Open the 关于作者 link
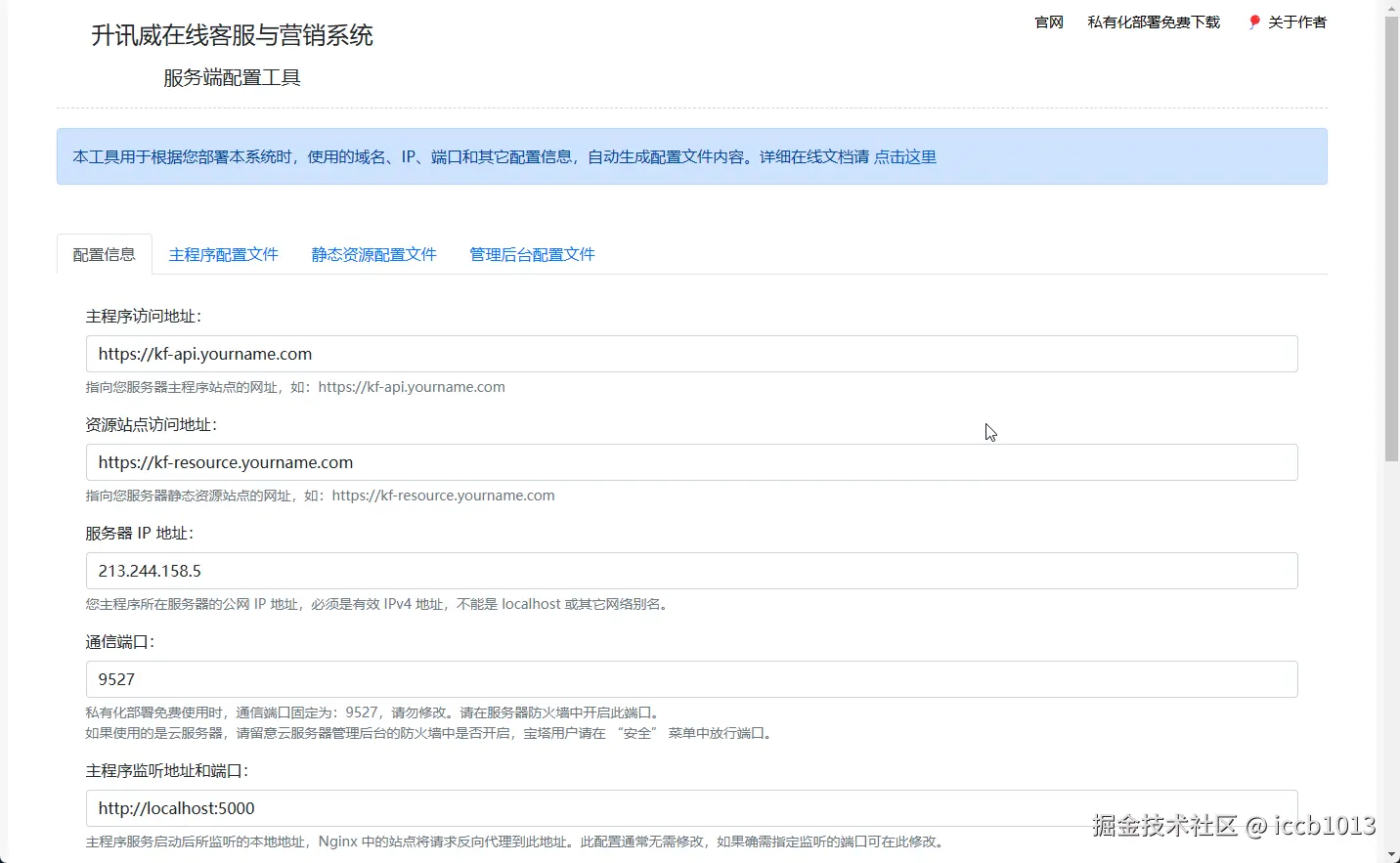The width and height of the screenshot is (1400, 863). (x=1297, y=22)
